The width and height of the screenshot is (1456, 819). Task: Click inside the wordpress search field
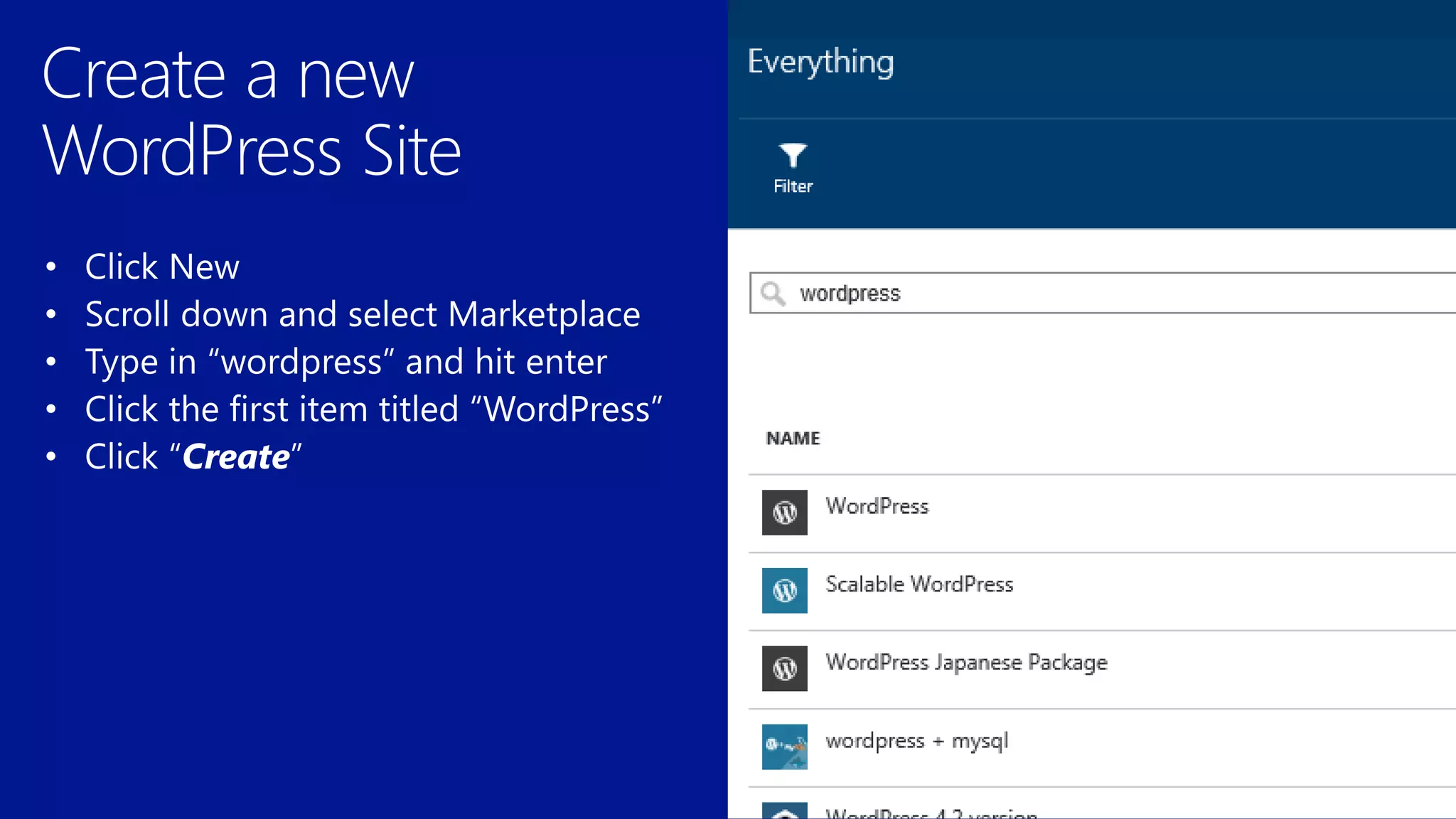pyautogui.click(x=1066, y=293)
